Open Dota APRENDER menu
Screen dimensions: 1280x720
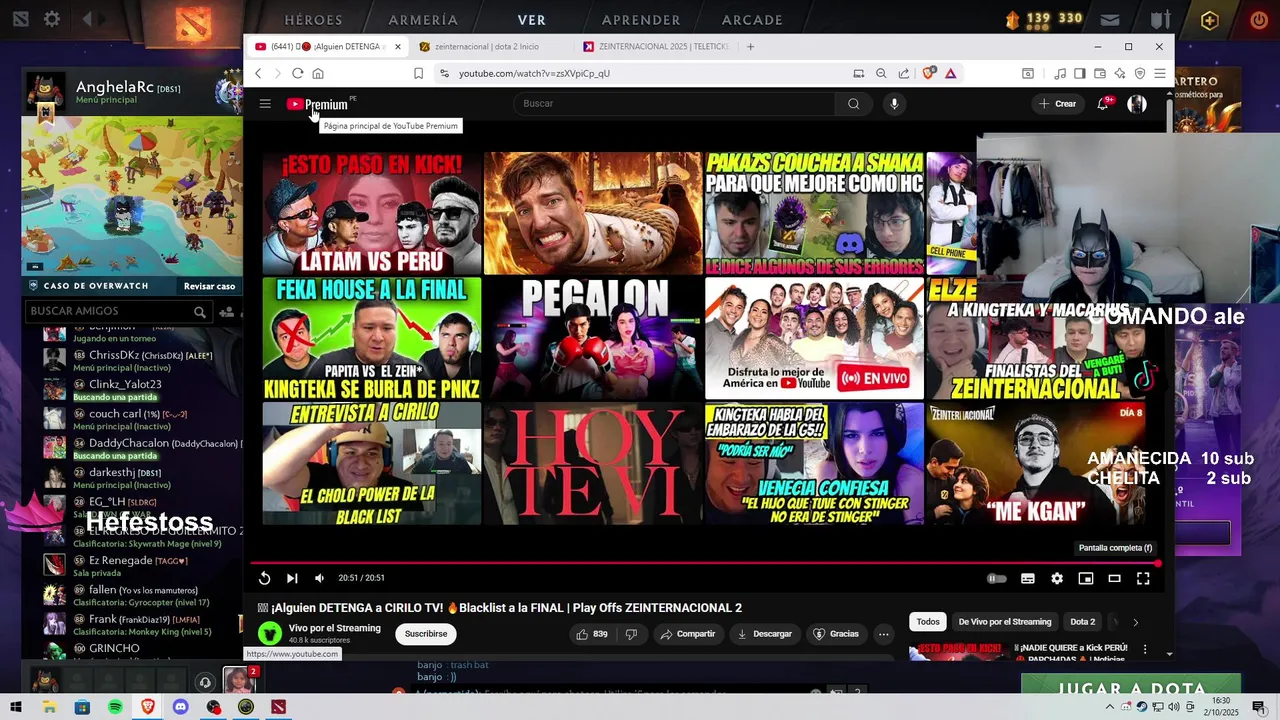pos(641,20)
